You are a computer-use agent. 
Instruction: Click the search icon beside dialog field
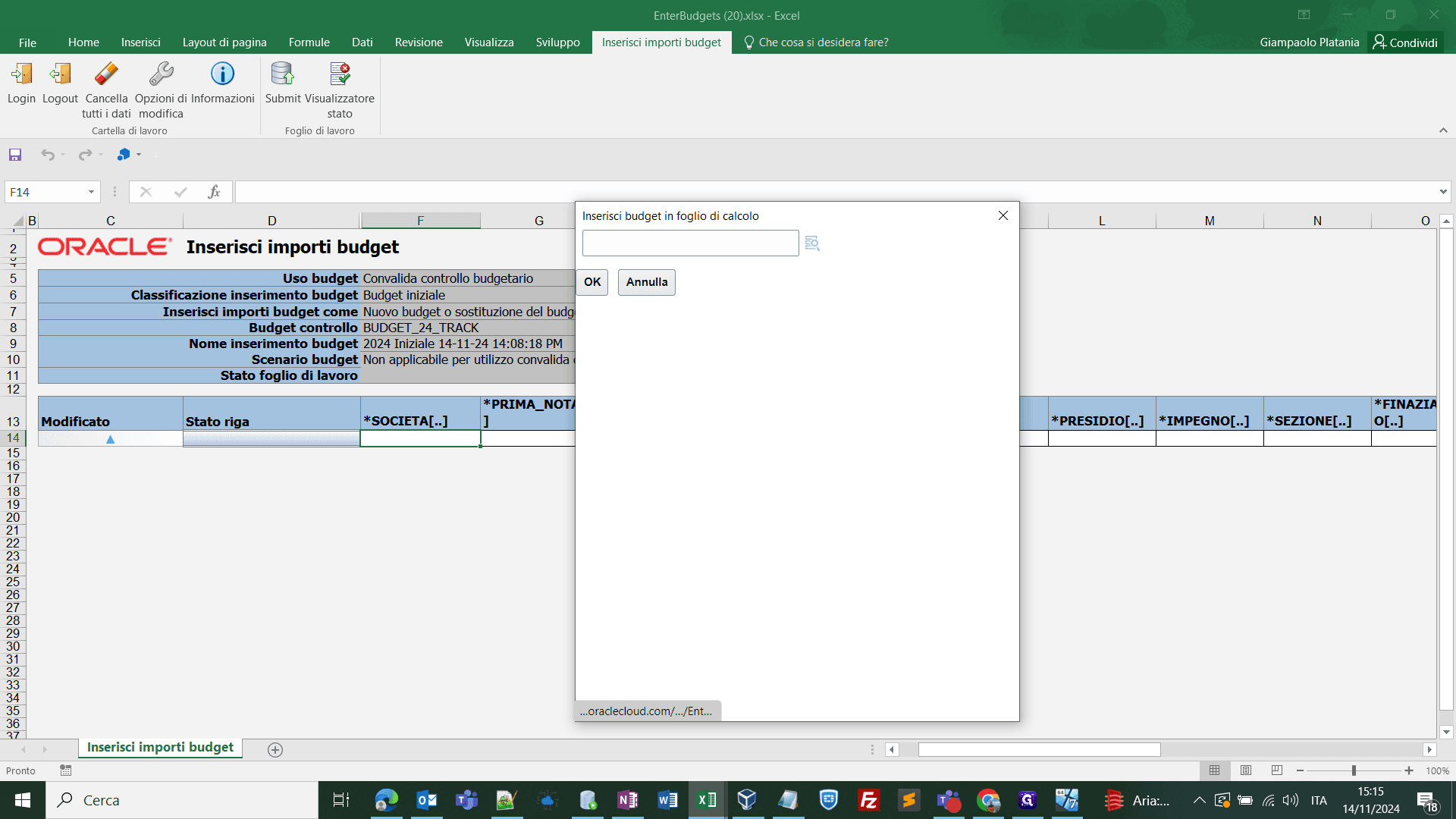(812, 243)
